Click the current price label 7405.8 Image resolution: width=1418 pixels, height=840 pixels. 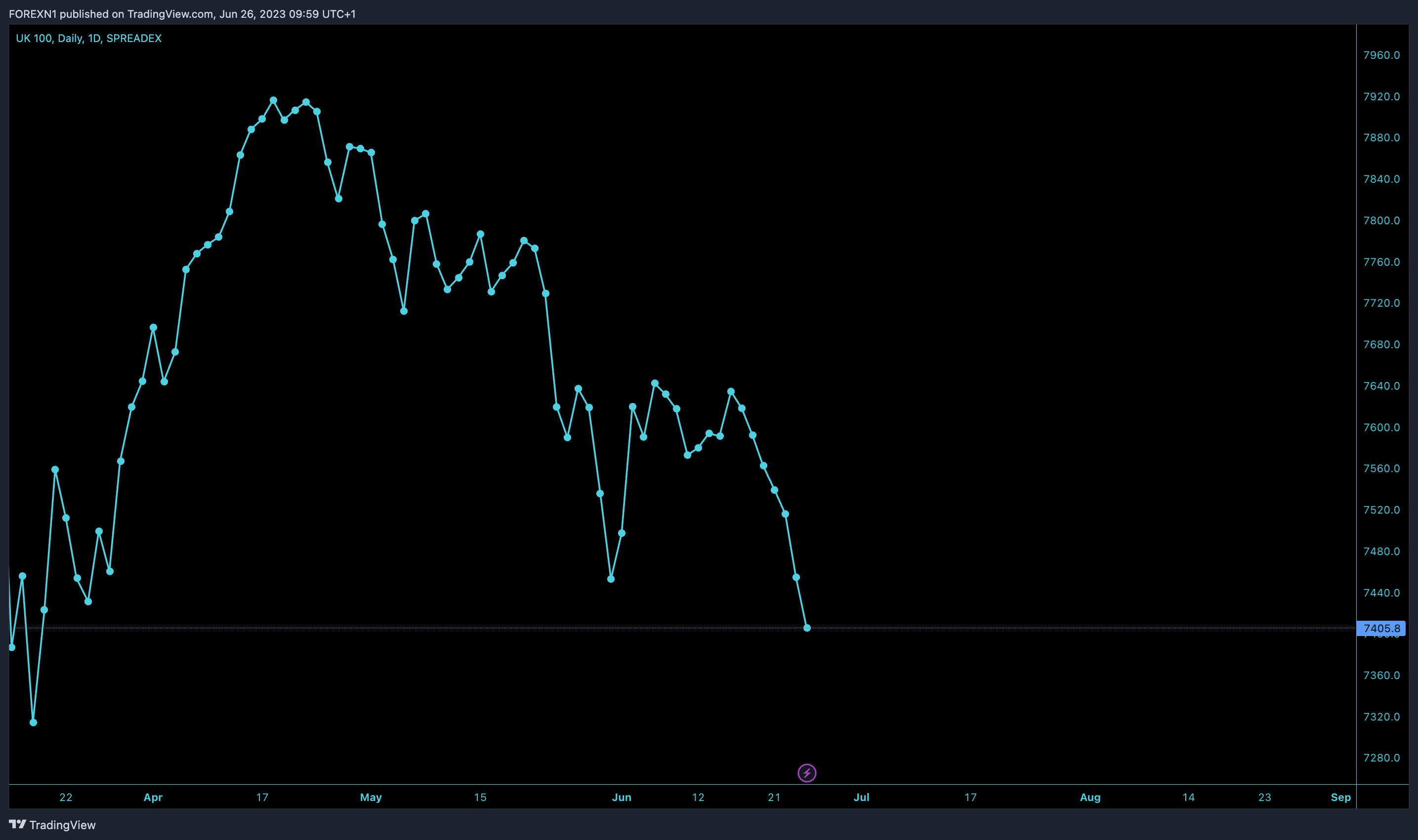[1381, 628]
